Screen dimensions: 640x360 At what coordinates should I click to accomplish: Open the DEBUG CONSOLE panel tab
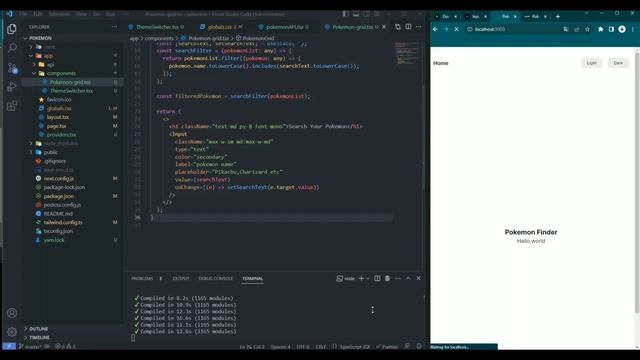tap(216, 278)
